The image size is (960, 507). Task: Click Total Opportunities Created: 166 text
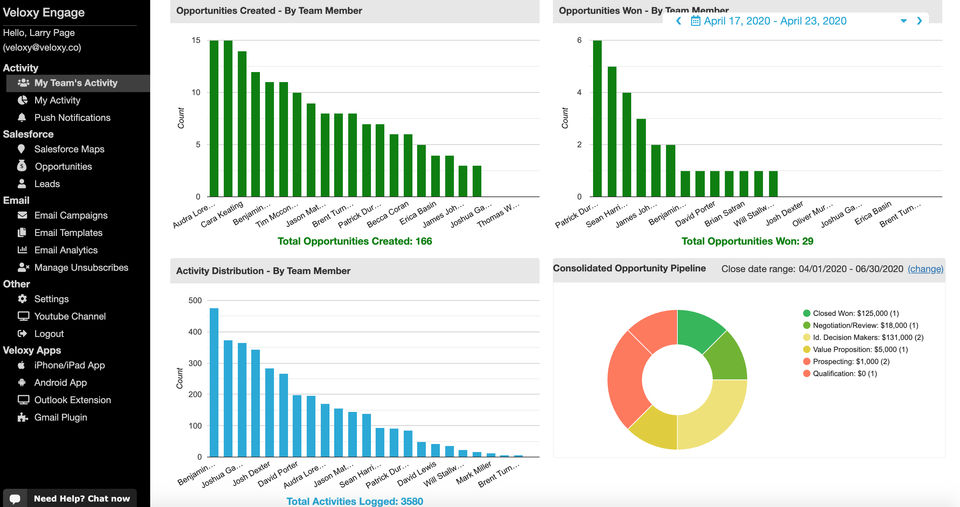click(354, 241)
